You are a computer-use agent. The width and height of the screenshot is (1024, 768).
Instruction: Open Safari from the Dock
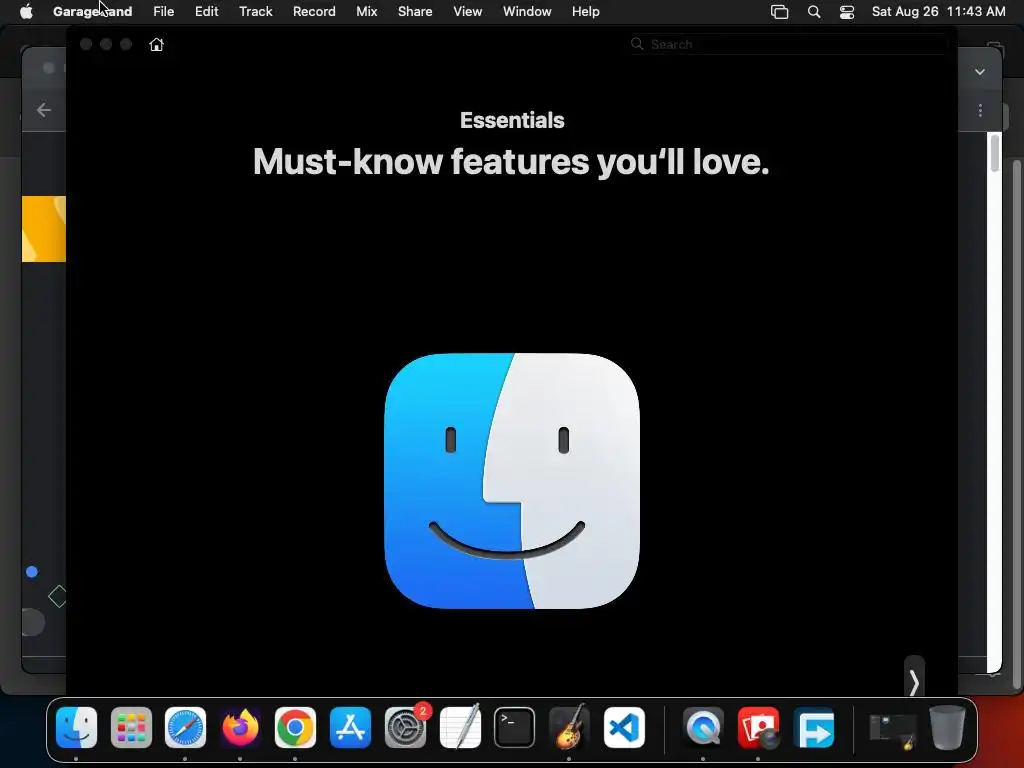click(x=185, y=727)
